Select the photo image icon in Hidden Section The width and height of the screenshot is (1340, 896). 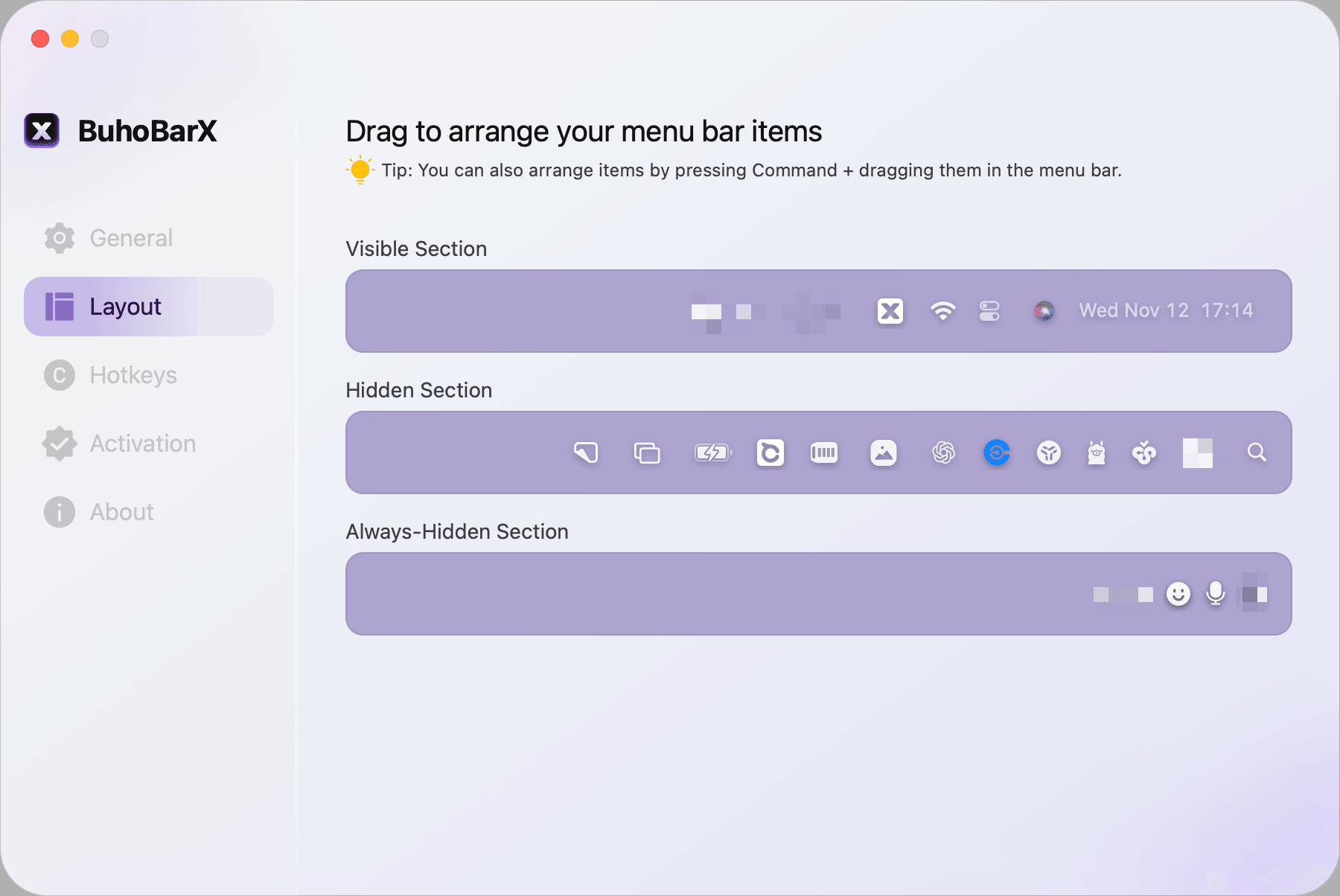[x=883, y=452]
